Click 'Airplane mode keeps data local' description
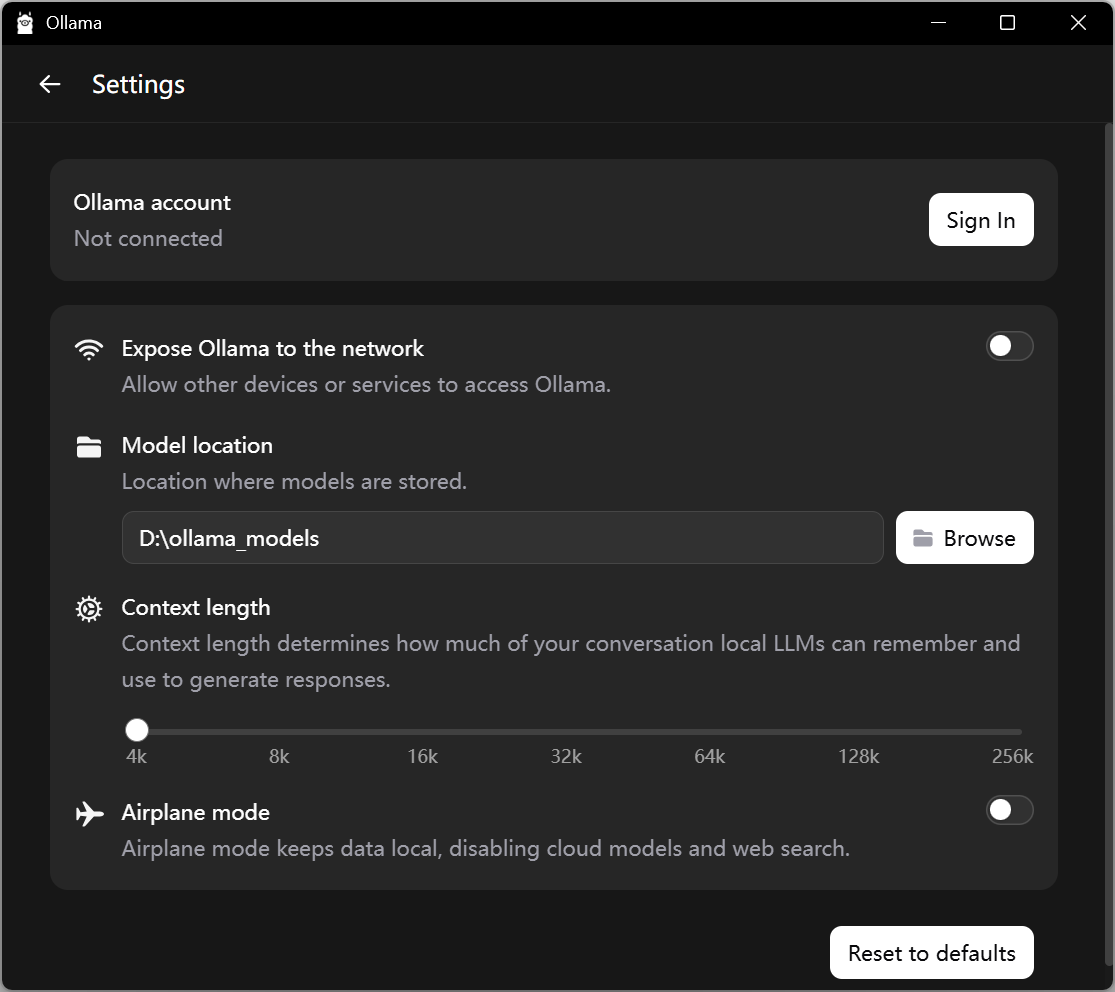Screen dimensions: 1115x992 tap(486, 848)
